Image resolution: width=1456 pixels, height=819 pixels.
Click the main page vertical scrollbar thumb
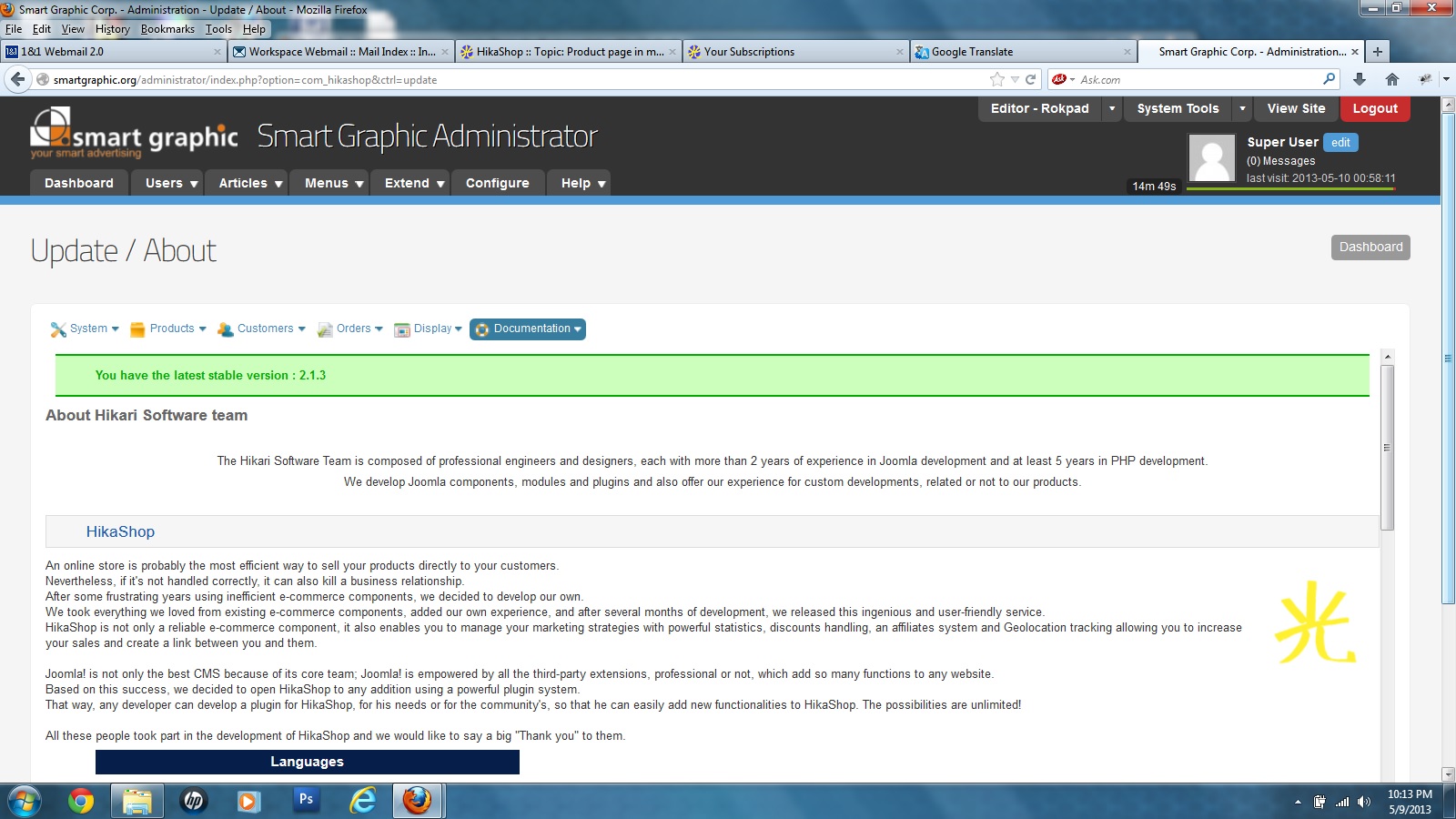point(1448,359)
